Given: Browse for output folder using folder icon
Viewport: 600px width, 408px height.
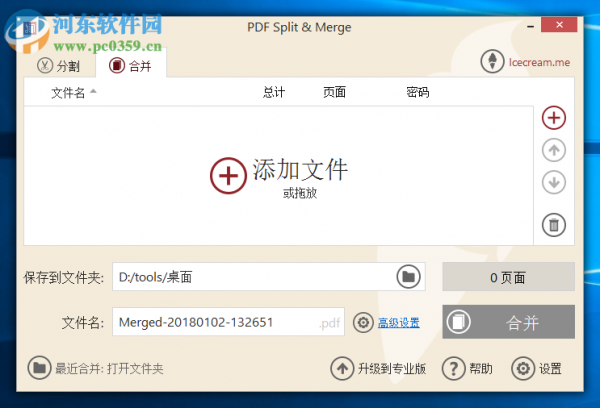Looking at the screenshot, I should pyautogui.click(x=408, y=276).
